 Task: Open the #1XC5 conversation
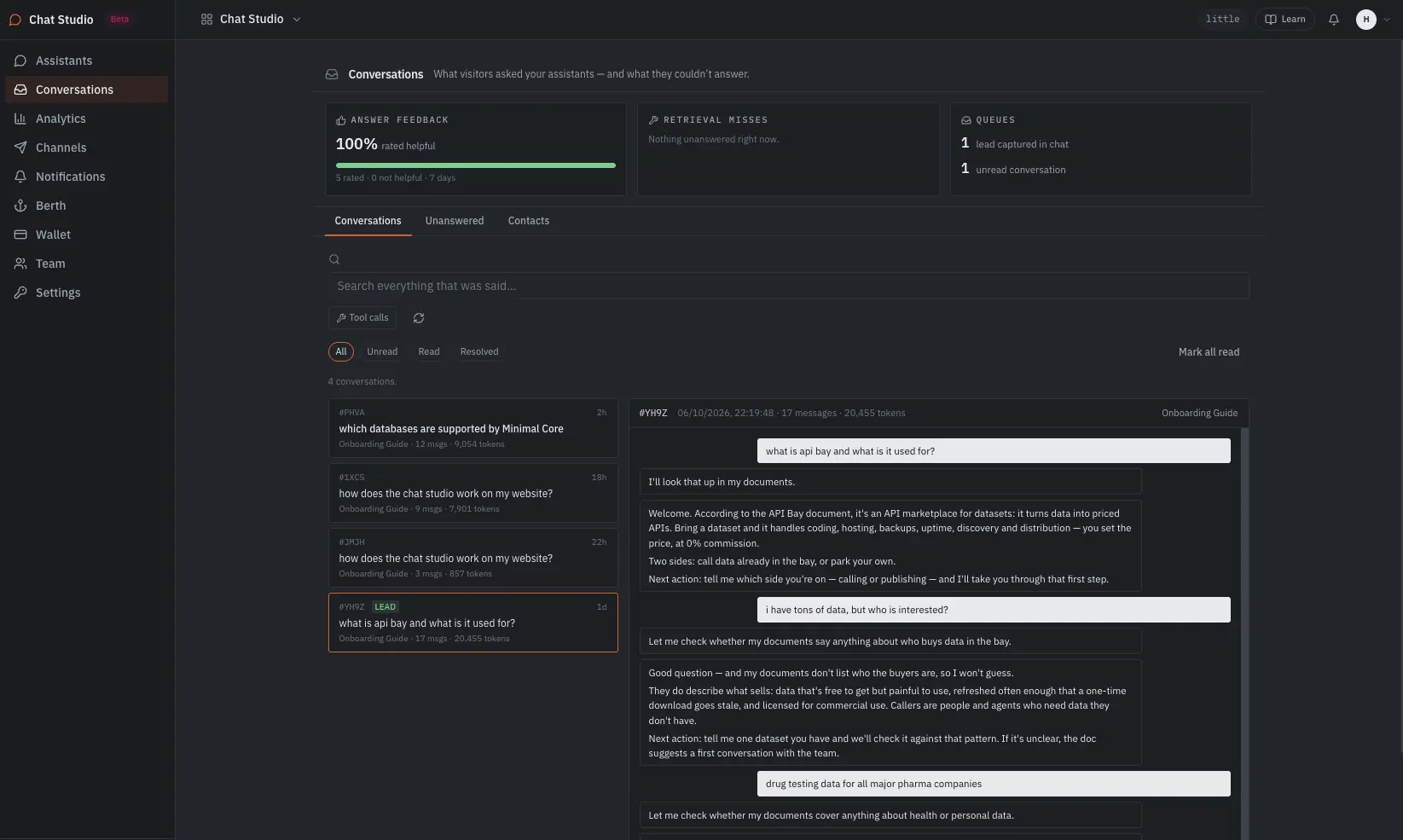(473, 493)
